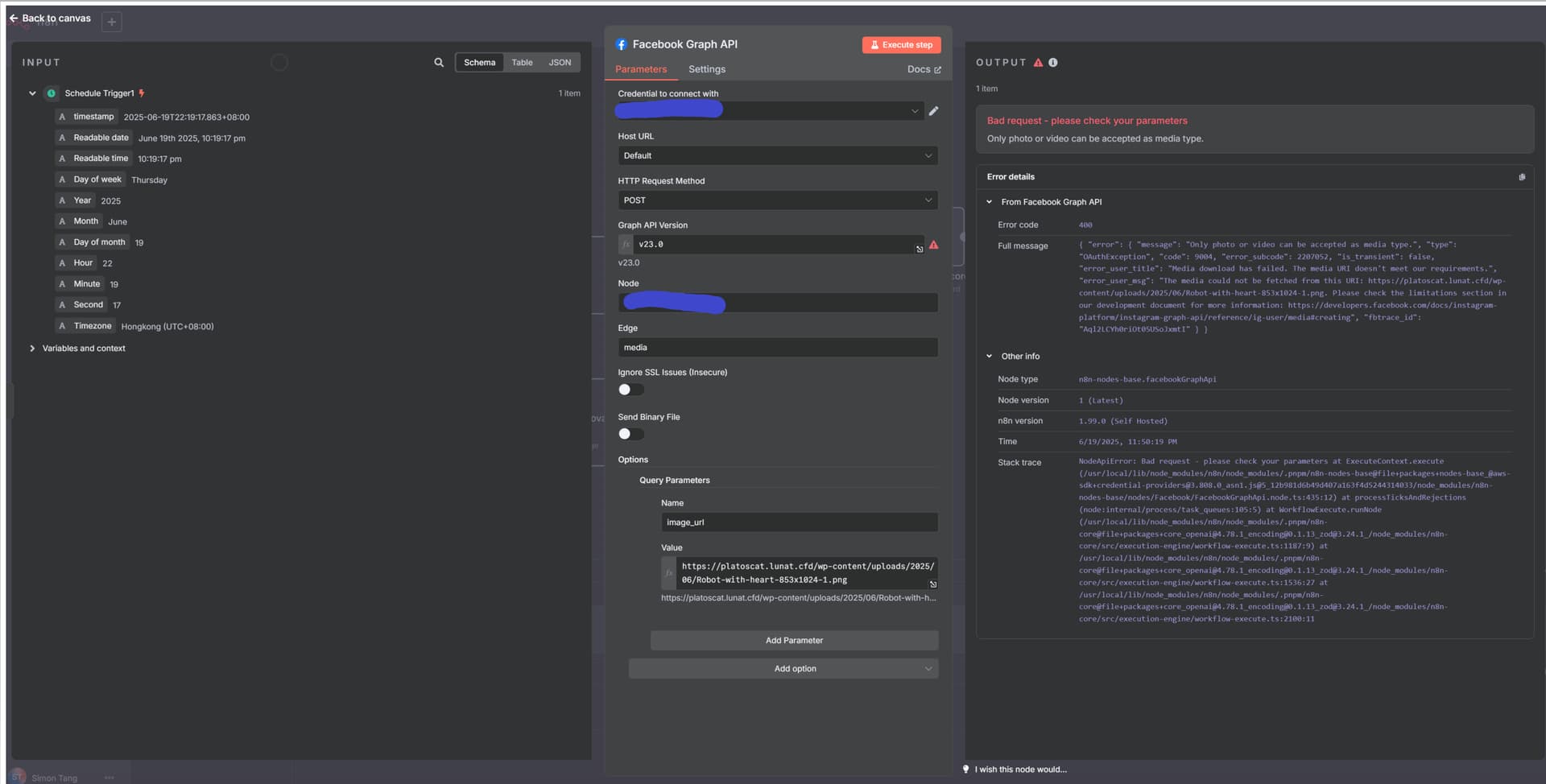Viewport: 1546px width, 784px height.
Task: Expand the Graph API Version expression editor
Action: [920, 250]
